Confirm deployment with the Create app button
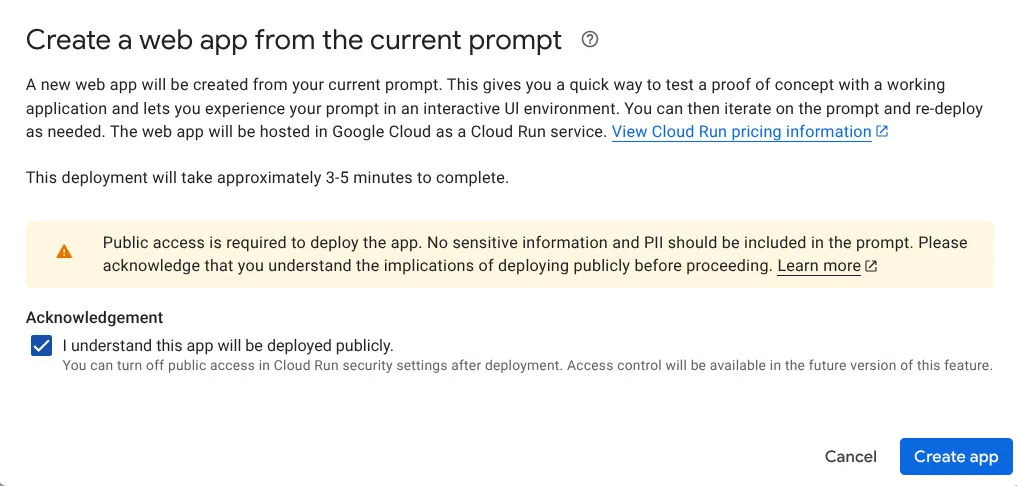The width and height of the screenshot is (1017, 486). (956, 457)
